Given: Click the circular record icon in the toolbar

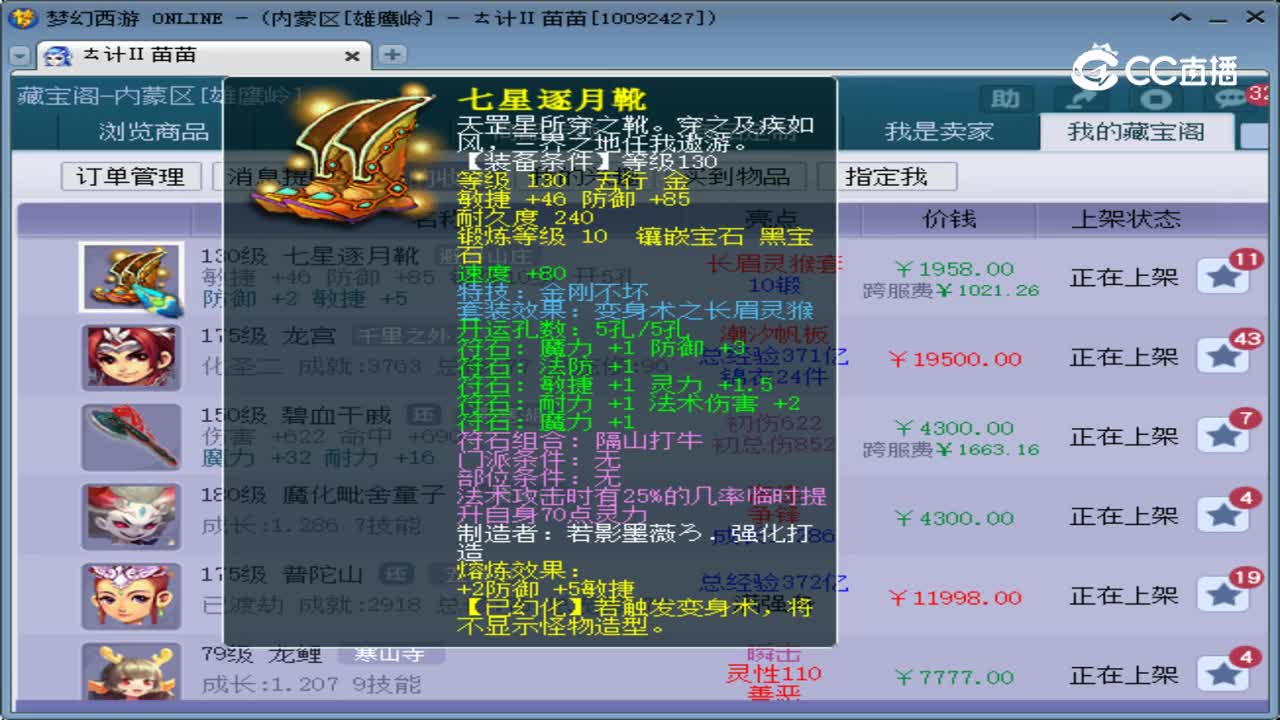Looking at the screenshot, I should [1155, 98].
